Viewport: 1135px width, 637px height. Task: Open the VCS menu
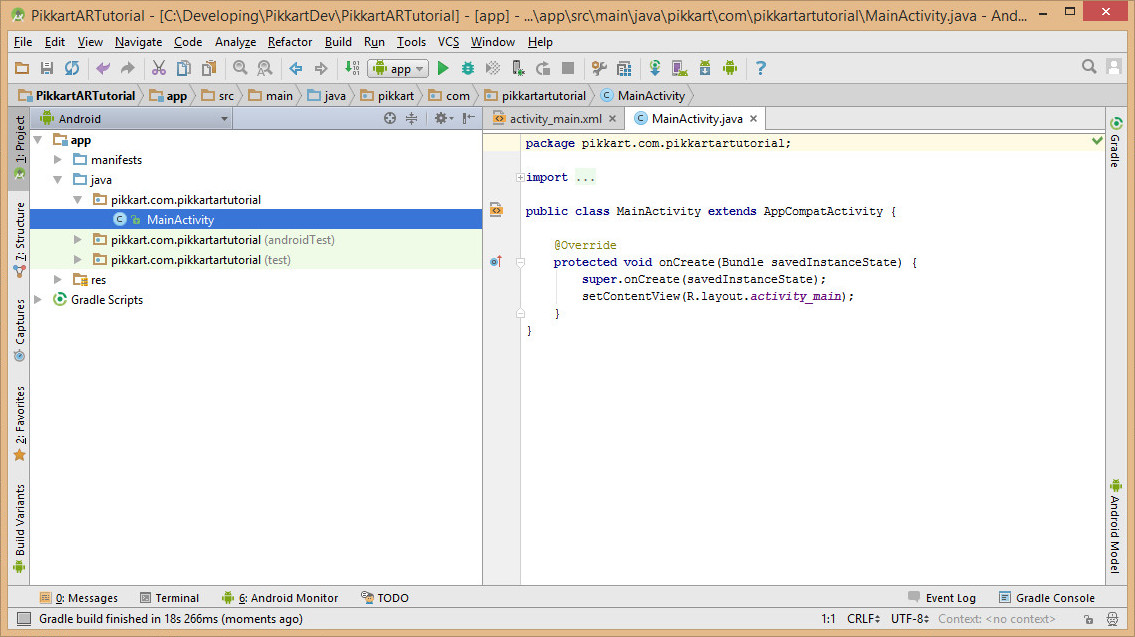(x=448, y=42)
